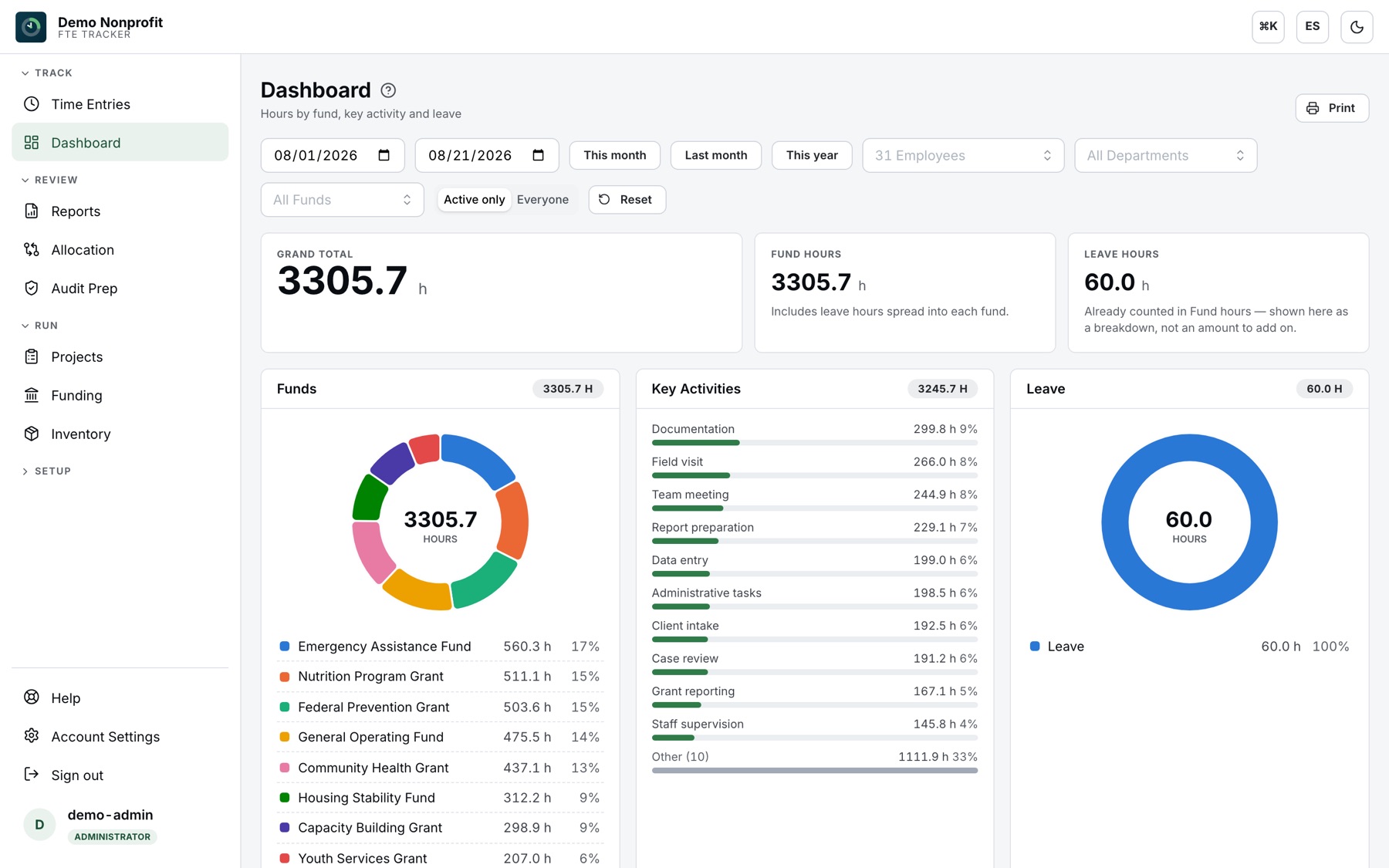The height and width of the screenshot is (868, 1389).
Task: Click the circular arrow icon on Reset
Action: click(x=604, y=199)
